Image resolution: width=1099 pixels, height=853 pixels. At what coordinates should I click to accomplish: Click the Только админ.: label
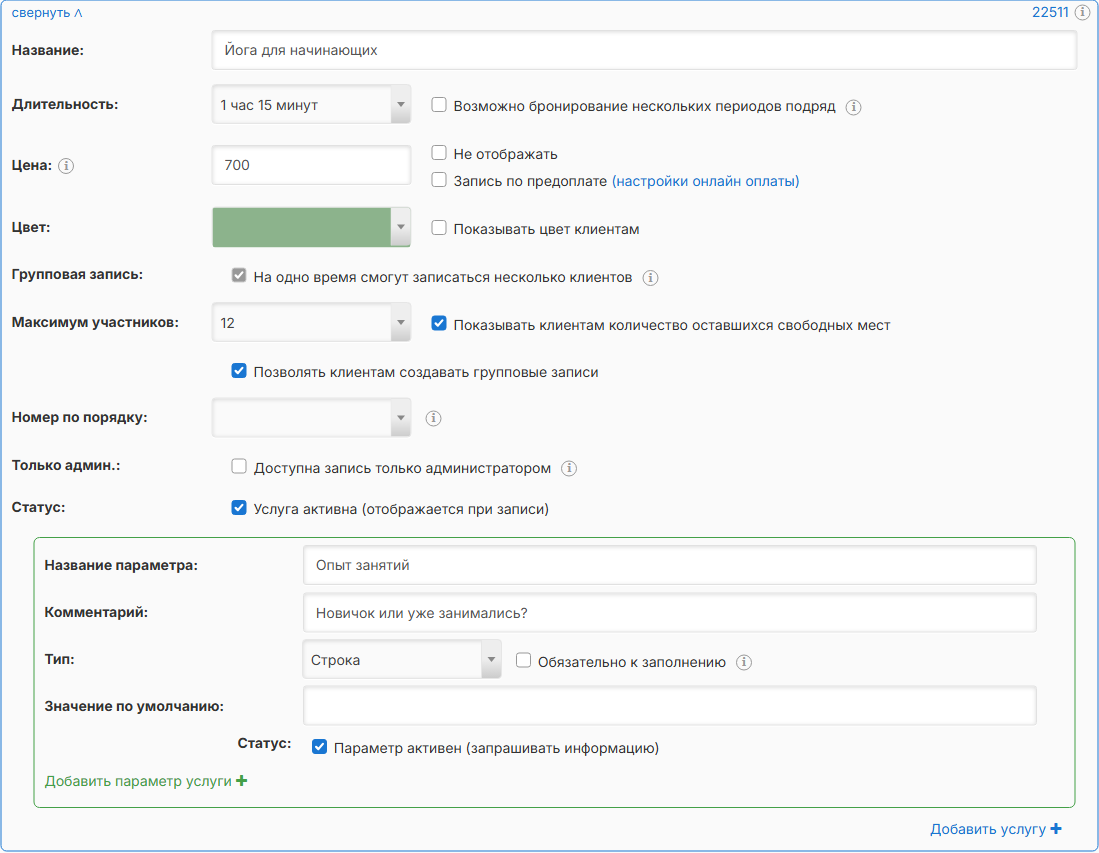(66, 465)
